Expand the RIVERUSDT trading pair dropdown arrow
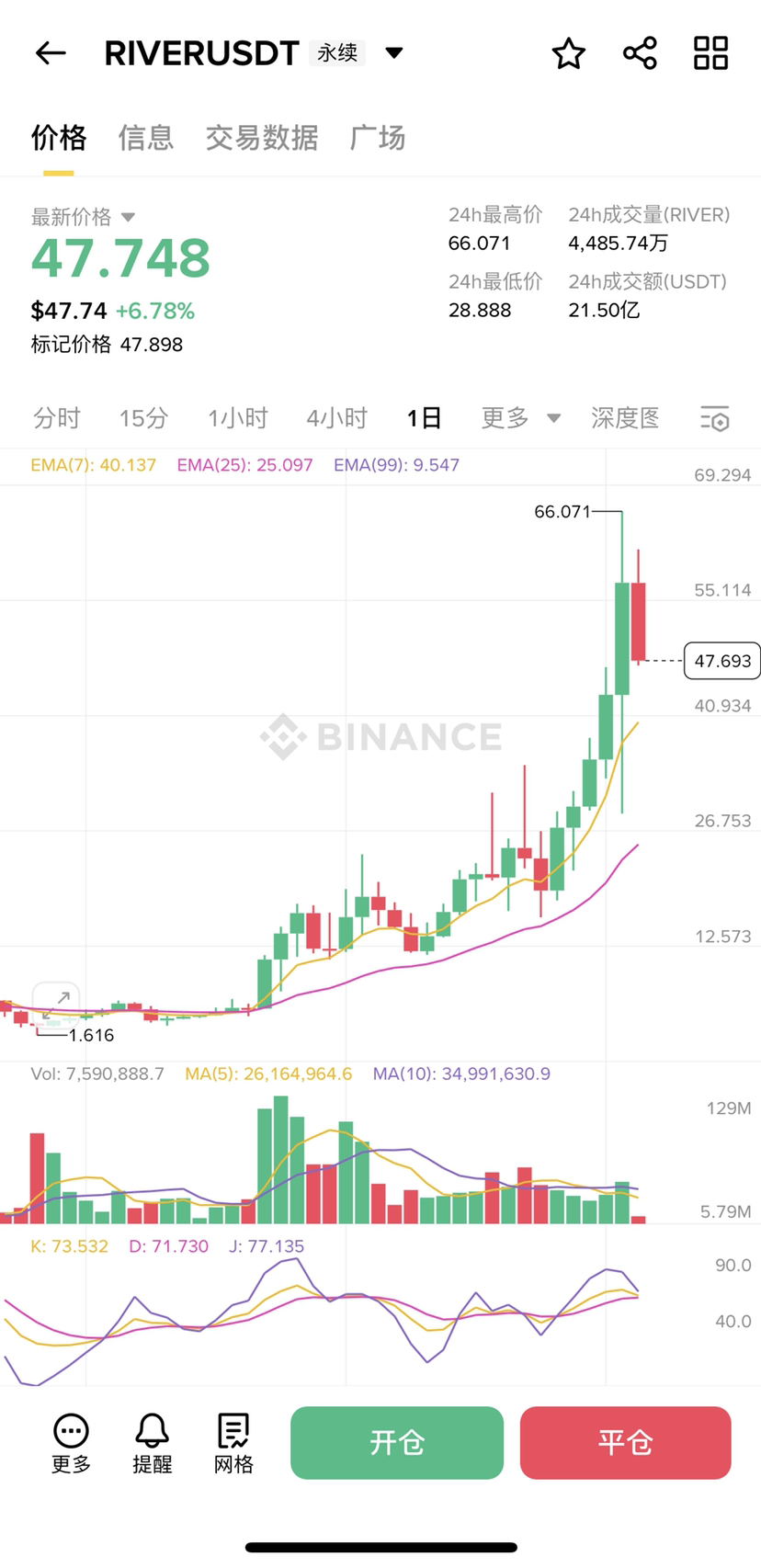The height and width of the screenshot is (1568, 761). [394, 52]
